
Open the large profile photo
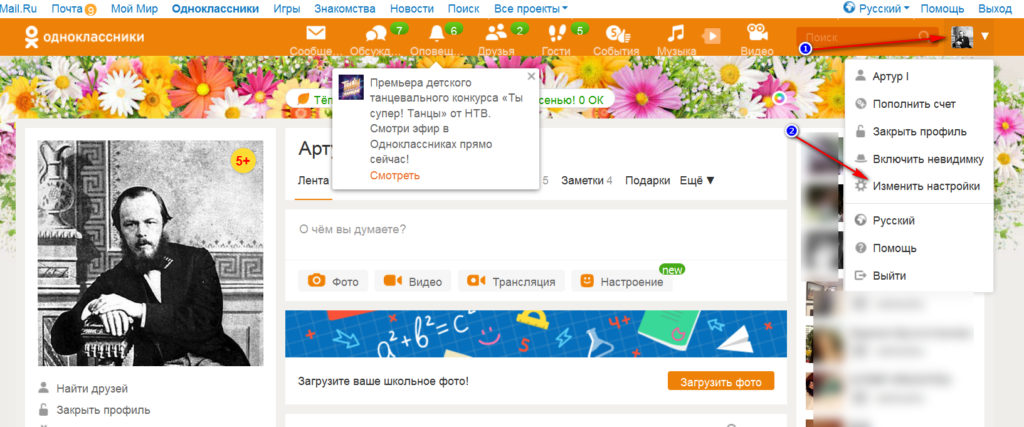click(151, 253)
